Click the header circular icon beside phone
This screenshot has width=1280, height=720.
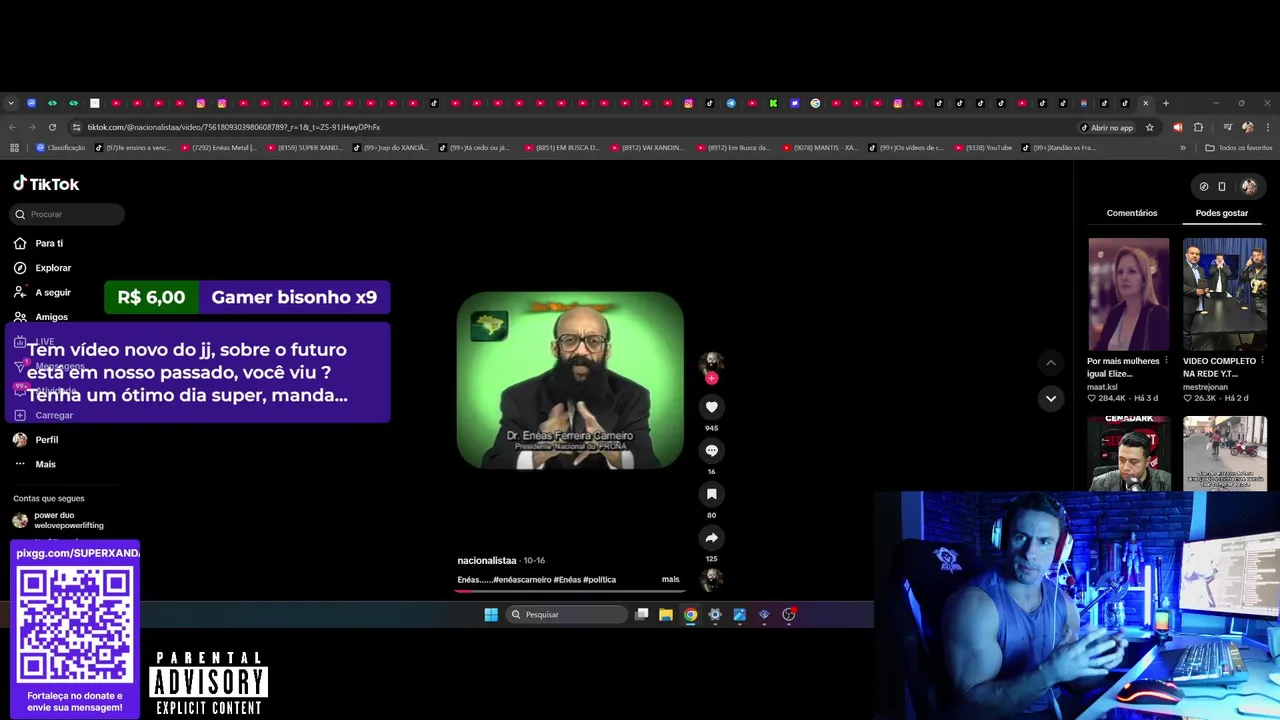(1204, 186)
